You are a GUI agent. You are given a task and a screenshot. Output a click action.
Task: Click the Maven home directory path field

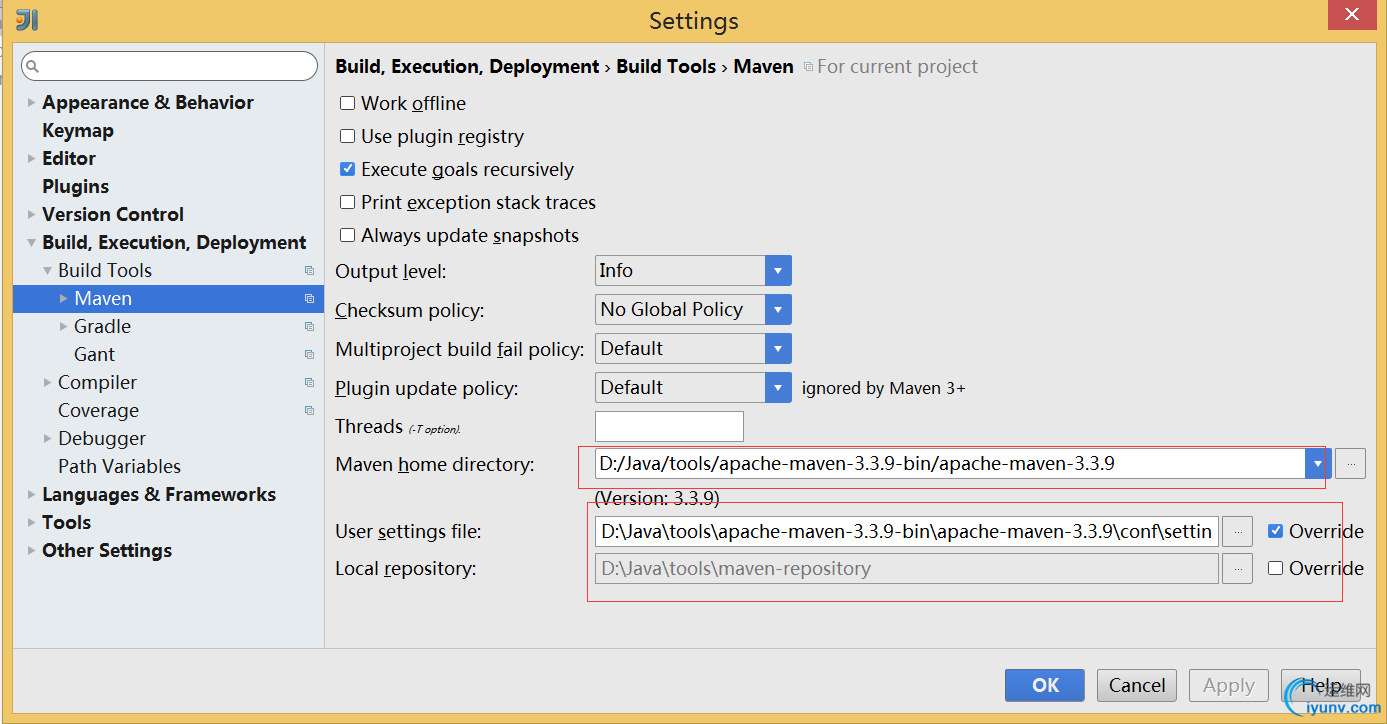(x=950, y=464)
